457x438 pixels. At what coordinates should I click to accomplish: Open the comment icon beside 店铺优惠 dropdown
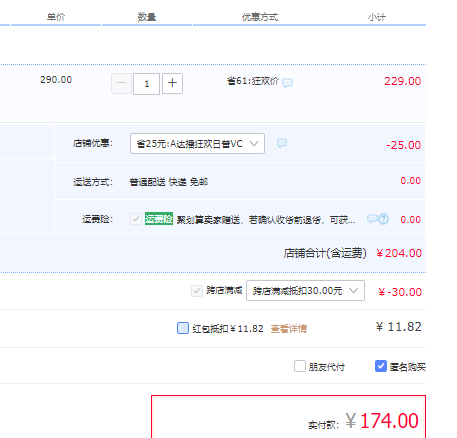[282, 143]
